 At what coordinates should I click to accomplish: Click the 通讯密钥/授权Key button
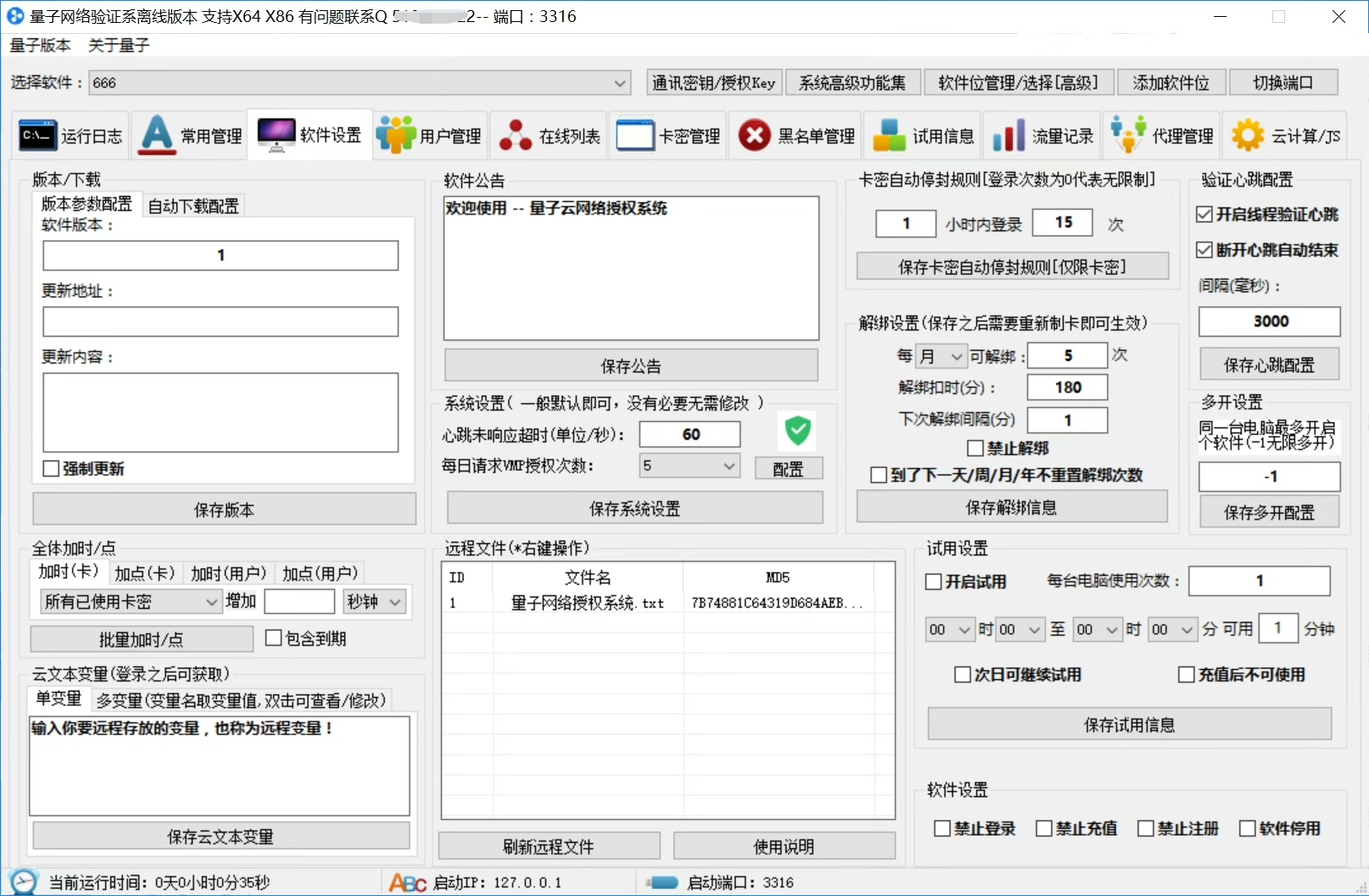coord(714,83)
